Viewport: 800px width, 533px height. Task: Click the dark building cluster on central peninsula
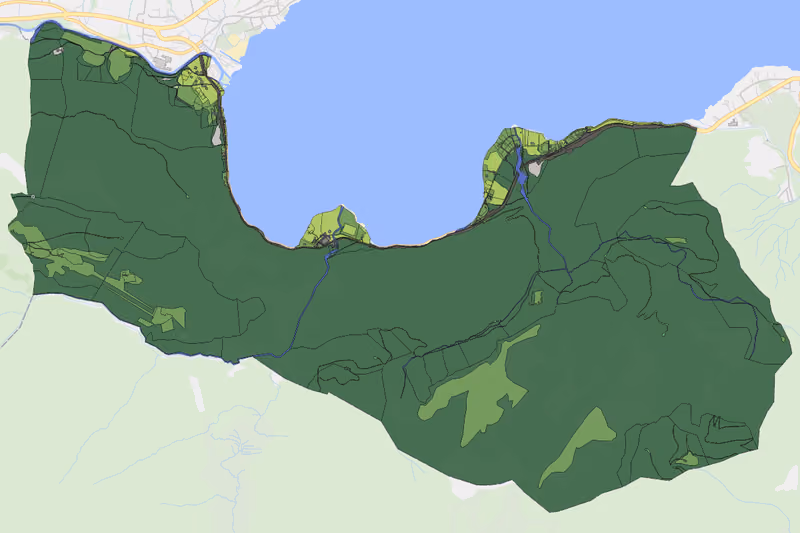(x=325, y=240)
